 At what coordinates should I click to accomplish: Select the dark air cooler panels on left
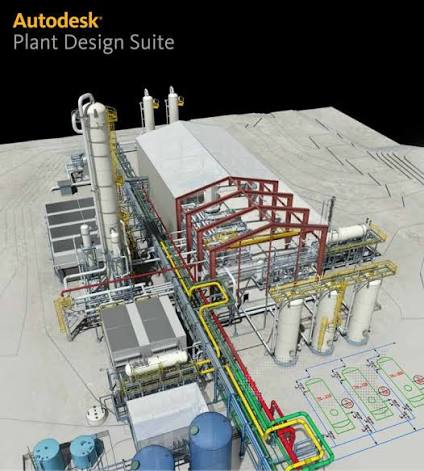[x=71, y=224]
